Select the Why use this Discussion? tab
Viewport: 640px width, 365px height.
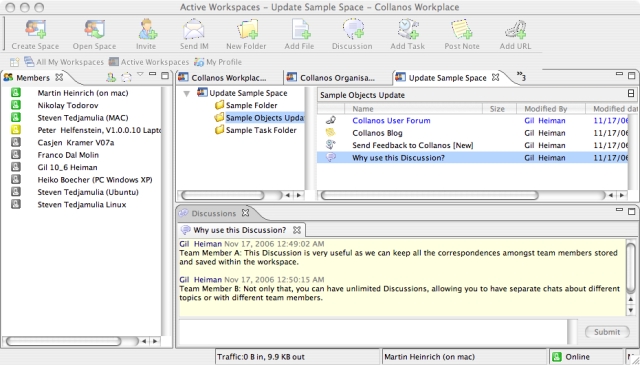tap(239, 230)
